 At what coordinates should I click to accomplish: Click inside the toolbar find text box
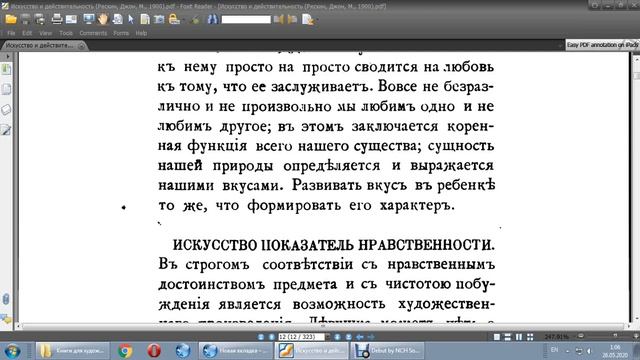pyautogui.click(x=246, y=19)
